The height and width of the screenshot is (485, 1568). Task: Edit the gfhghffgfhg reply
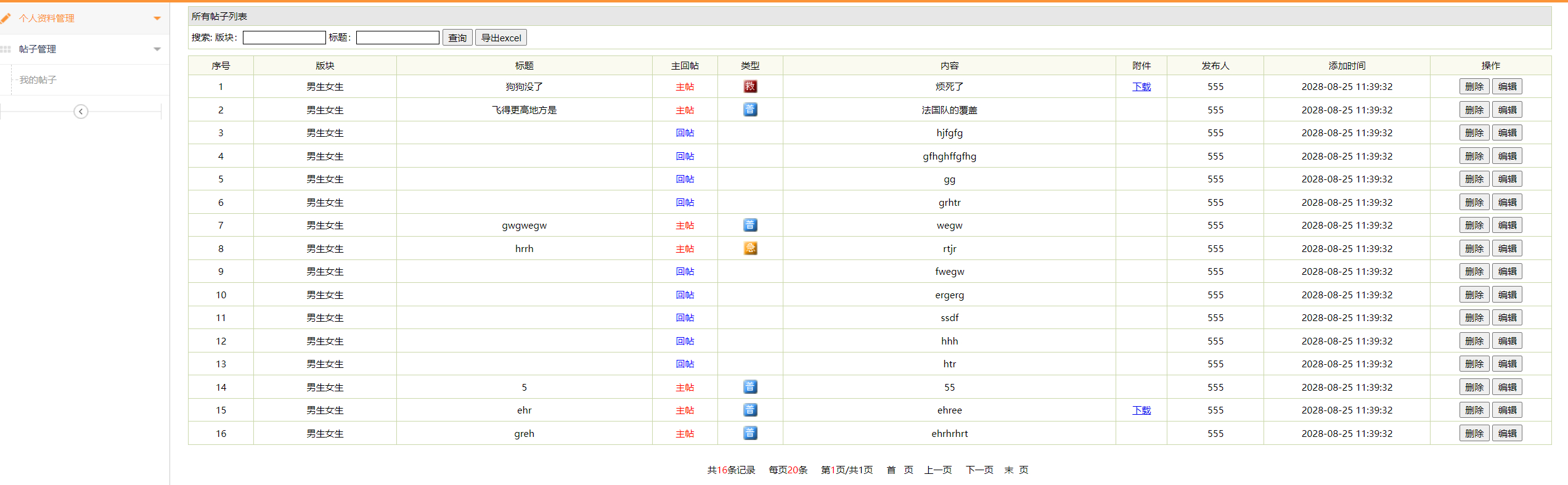coord(1507,156)
